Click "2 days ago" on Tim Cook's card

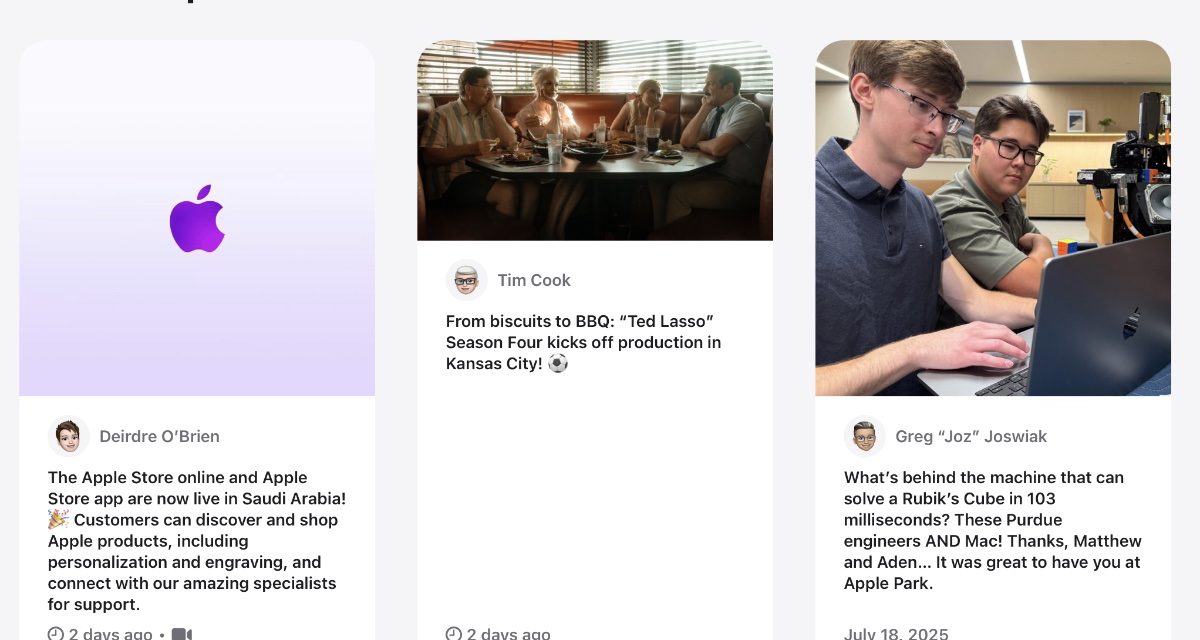click(508, 634)
